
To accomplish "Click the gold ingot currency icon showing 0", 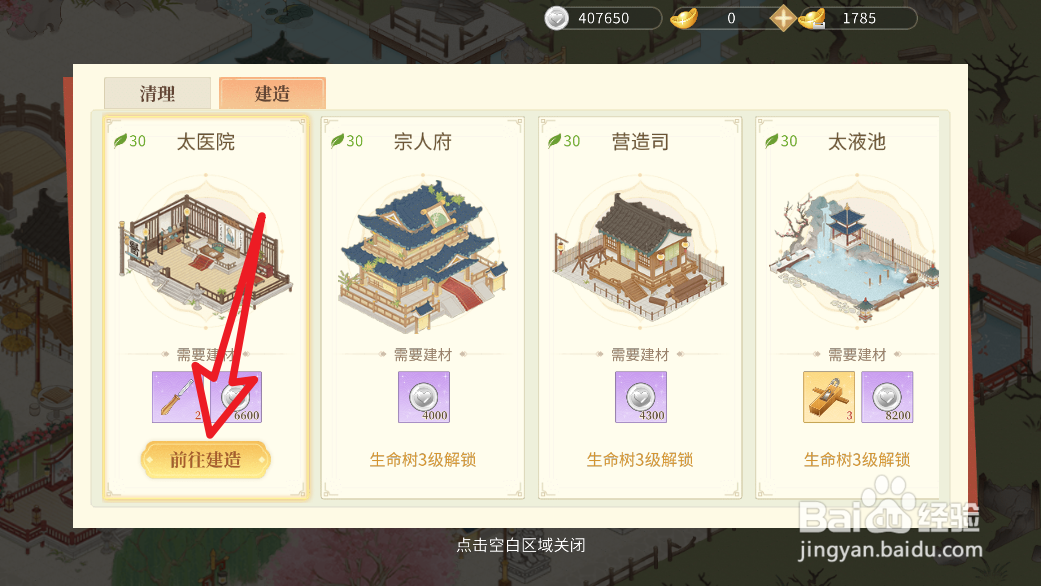I will click(683, 18).
